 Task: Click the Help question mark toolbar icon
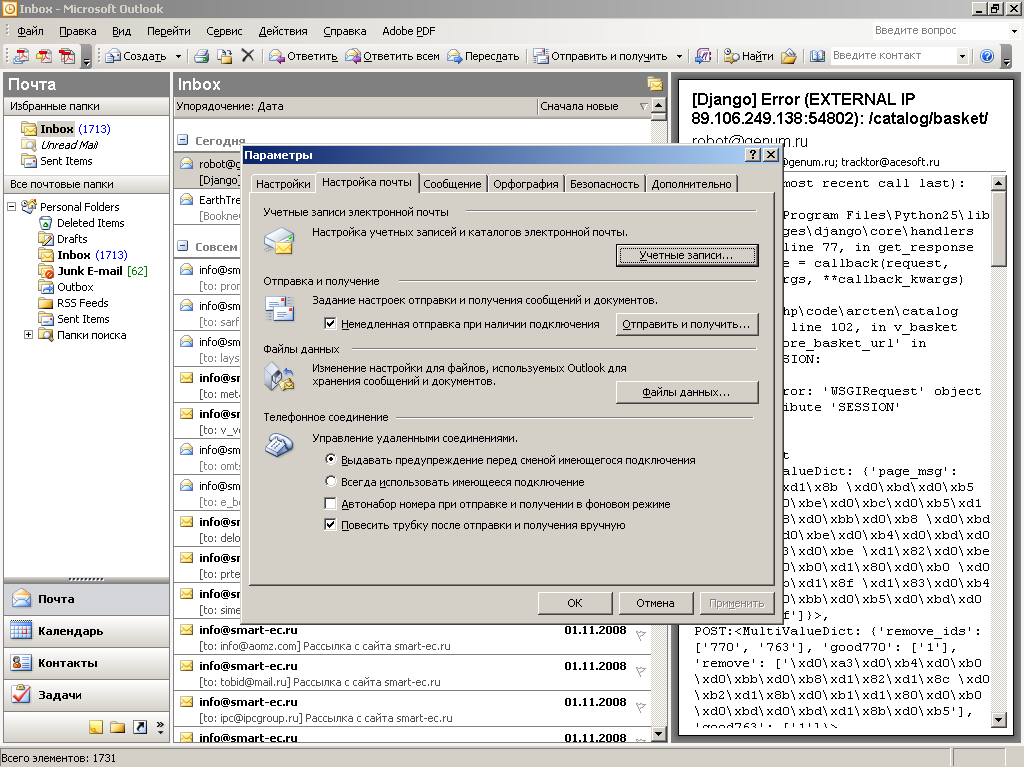tap(987, 56)
